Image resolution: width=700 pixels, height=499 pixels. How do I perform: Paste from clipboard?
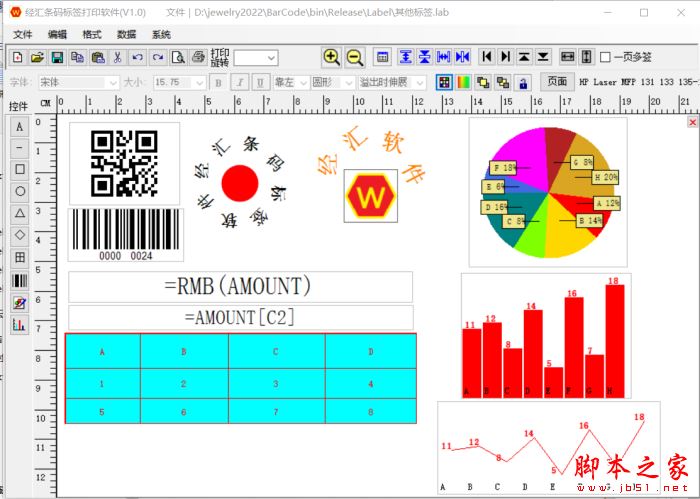(98, 57)
